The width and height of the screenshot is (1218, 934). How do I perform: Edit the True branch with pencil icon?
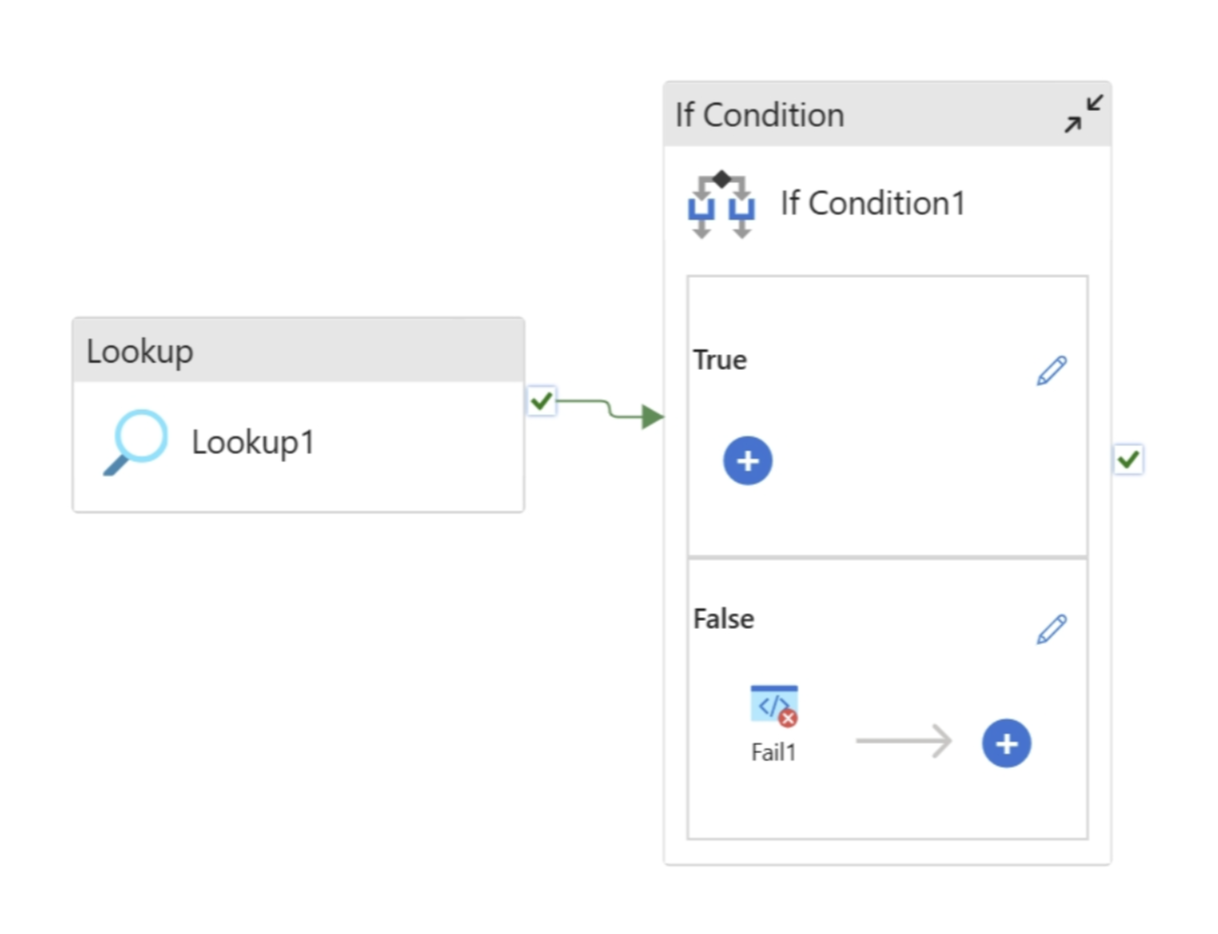pyautogui.click(x=1051, y=370)
